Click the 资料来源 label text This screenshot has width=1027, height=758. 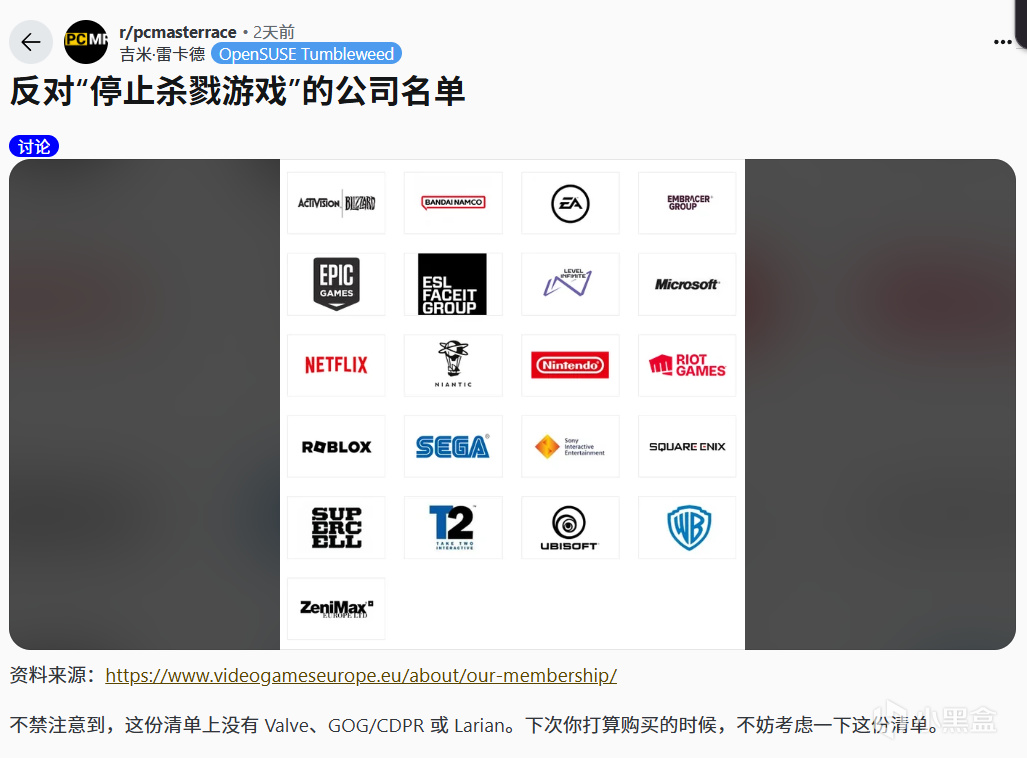tap(54, 675)
